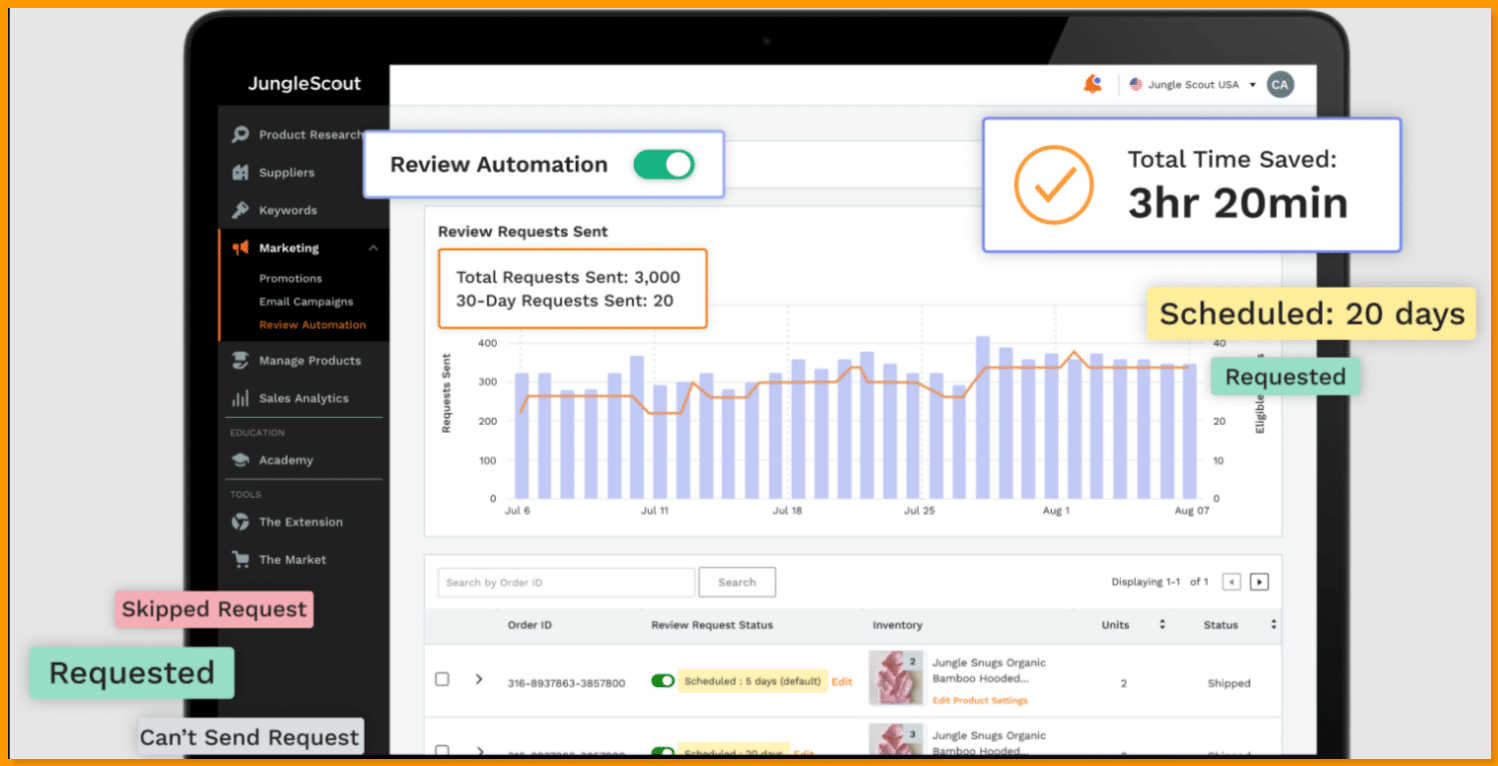The height and width of the screenshot is (766, 1498).
Task: Open Manage Products in the sidebar
Action: tap(309, 360)
